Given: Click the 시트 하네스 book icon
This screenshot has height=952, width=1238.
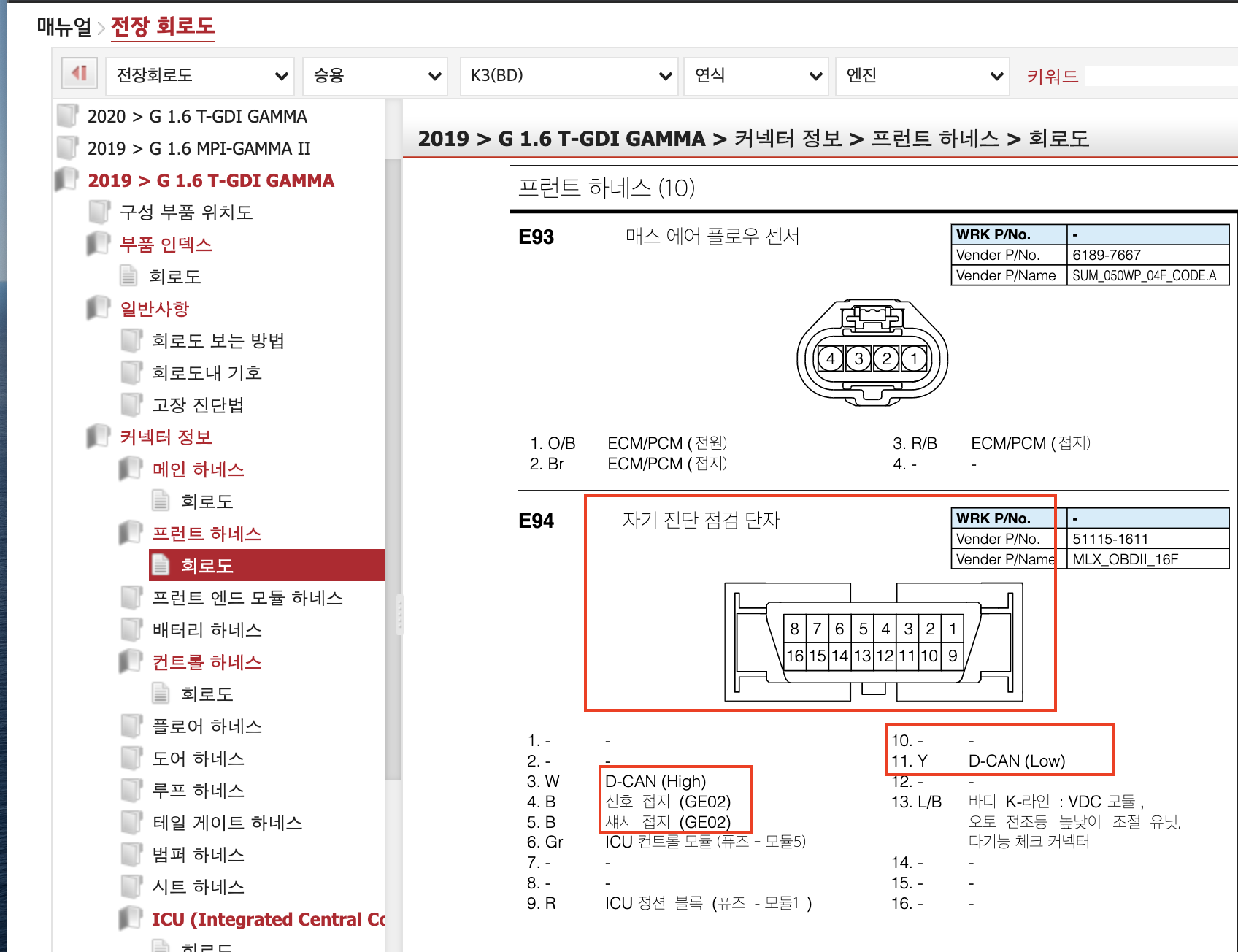Looking at the screenshot, I should click(x=131, y=886).
